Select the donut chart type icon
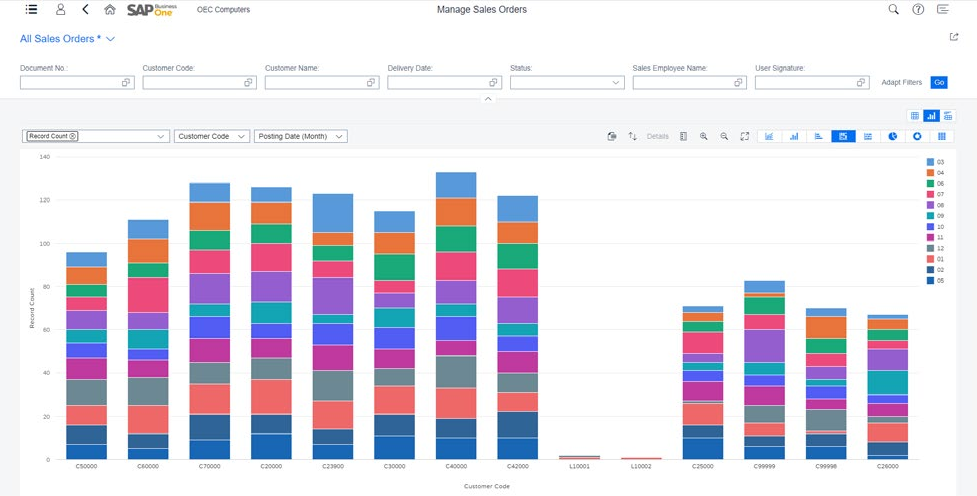 coord(917,136)
